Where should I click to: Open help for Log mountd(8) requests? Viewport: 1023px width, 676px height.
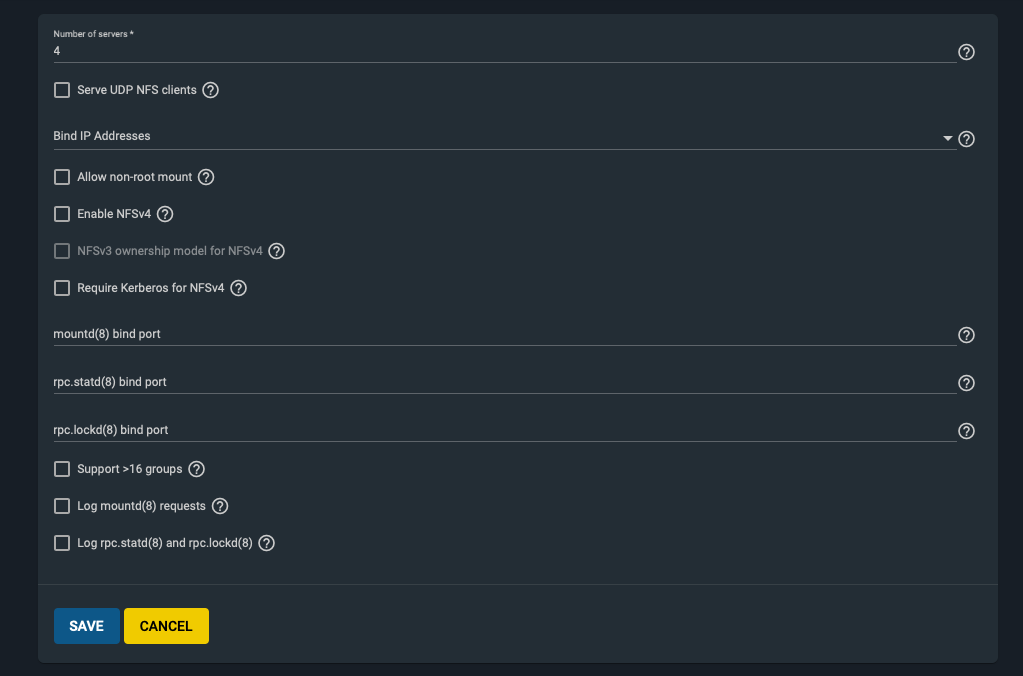click(220, 506)
